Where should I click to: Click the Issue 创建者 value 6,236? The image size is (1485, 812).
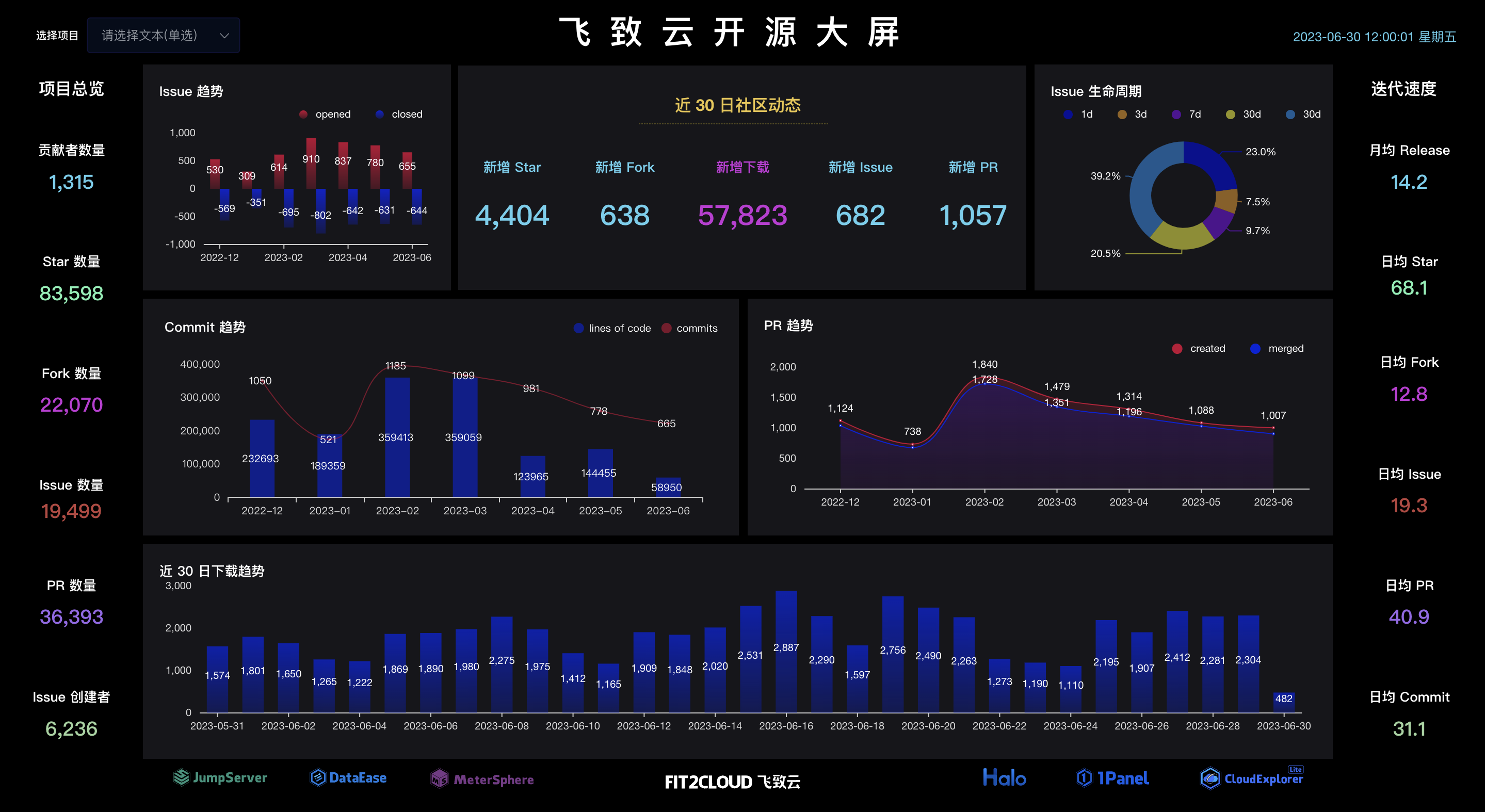point(71,728)
